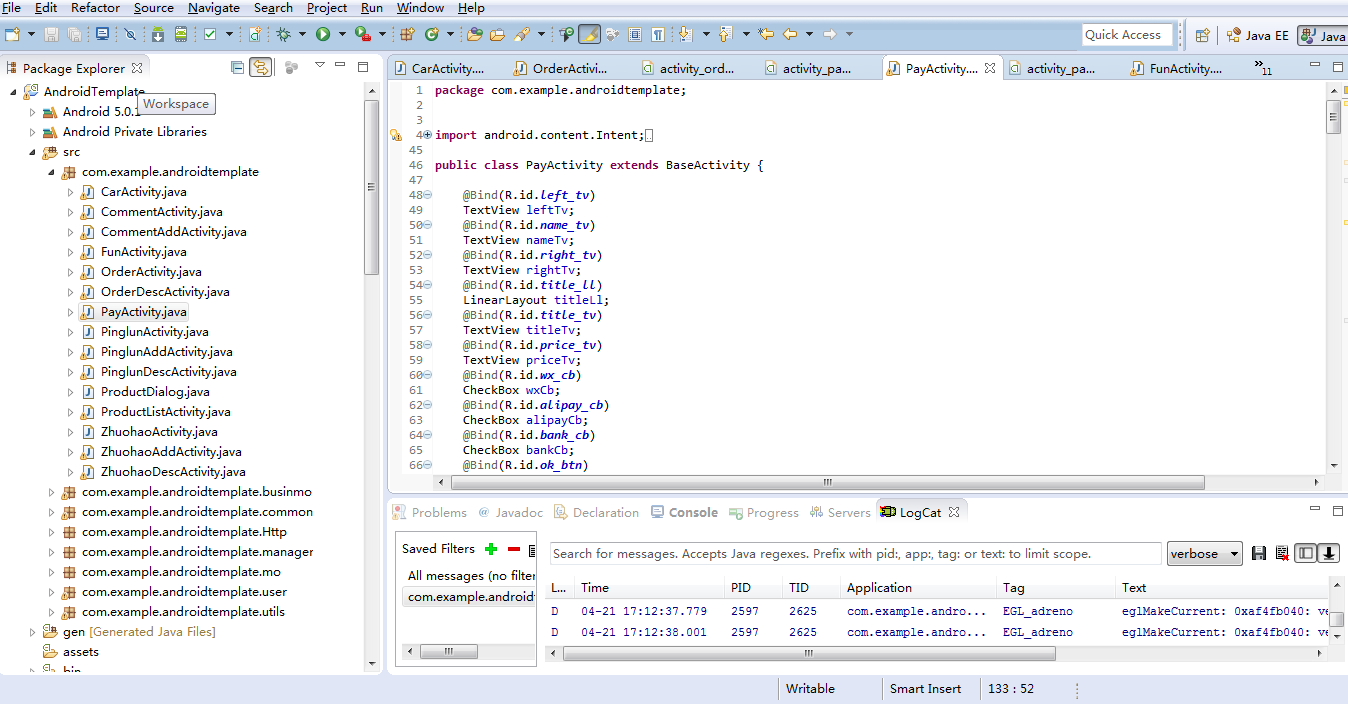Delete the selected LogCat filter with red minus
The height and width of the screenshot is (704, 1348).
tap(513, 549)
